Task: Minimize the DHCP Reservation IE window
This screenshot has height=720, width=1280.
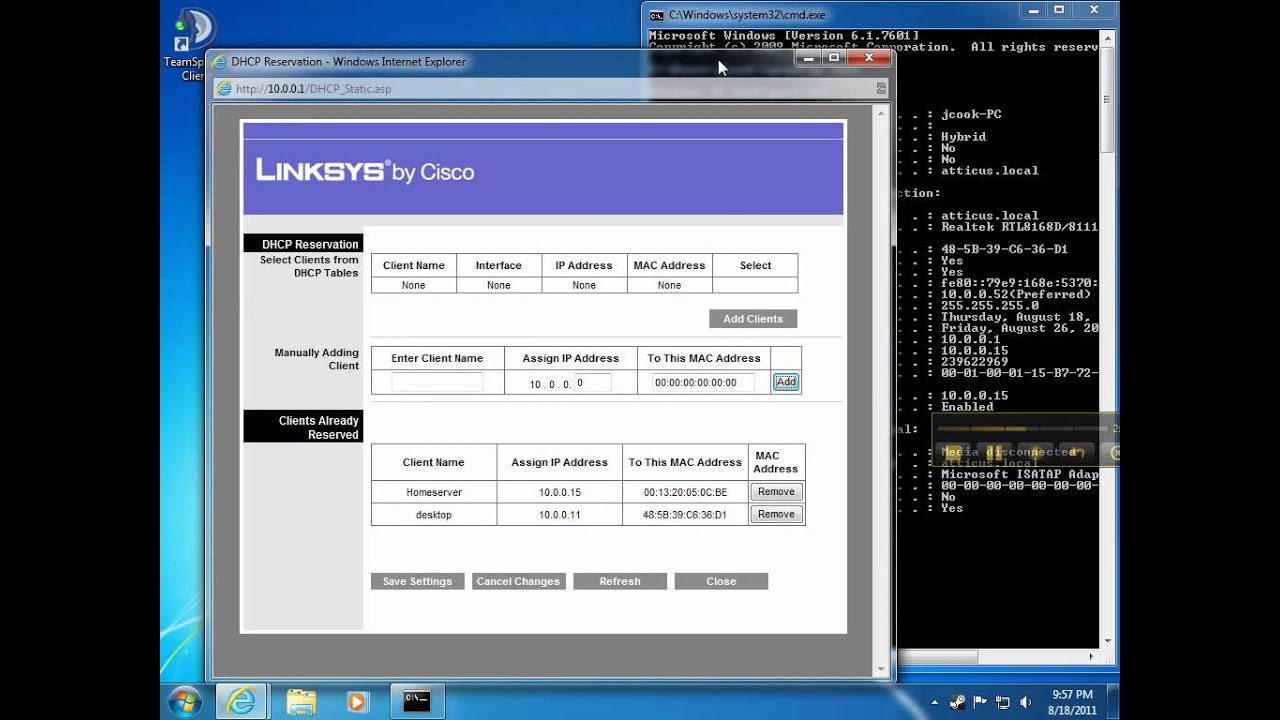Action: pyautogui.click(x=808, y=58)
